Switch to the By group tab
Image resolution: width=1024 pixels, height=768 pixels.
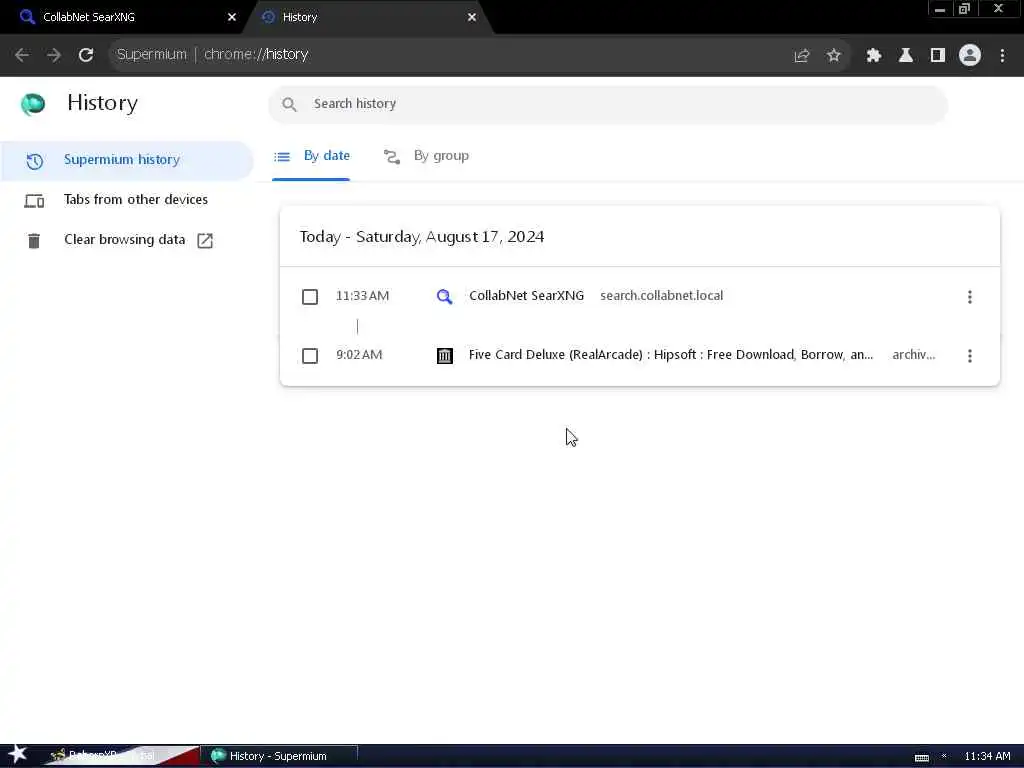426,156
